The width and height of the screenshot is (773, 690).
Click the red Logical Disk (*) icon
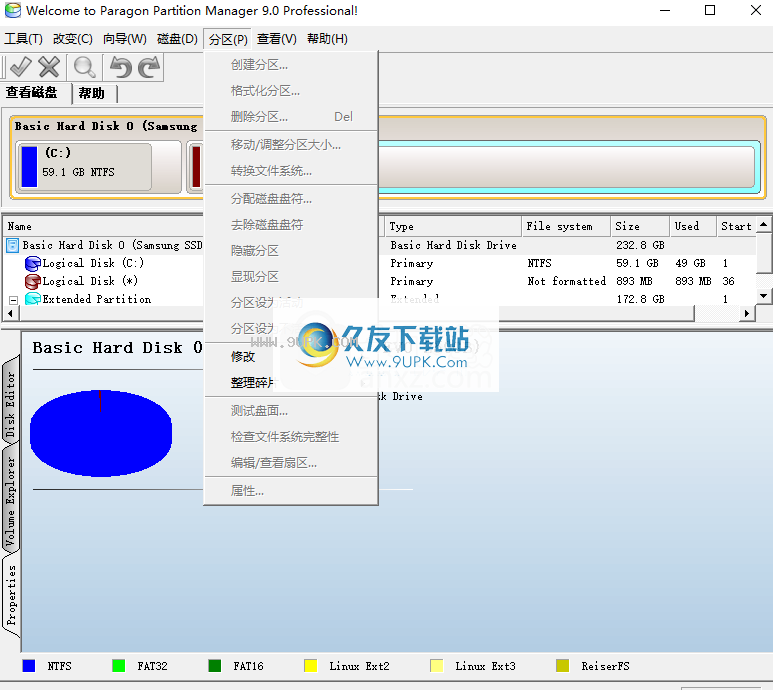click(33, 281)
